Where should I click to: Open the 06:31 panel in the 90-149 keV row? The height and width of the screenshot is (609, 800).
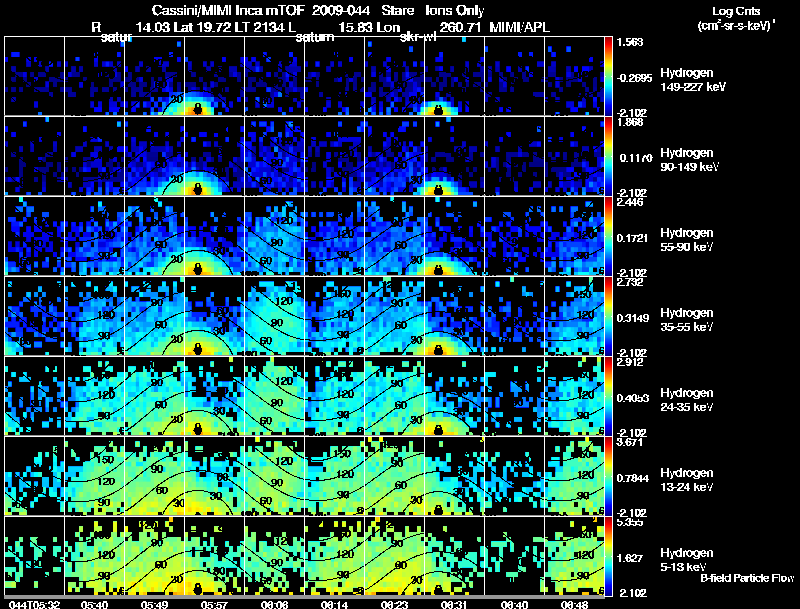click(x=454, y=156)
